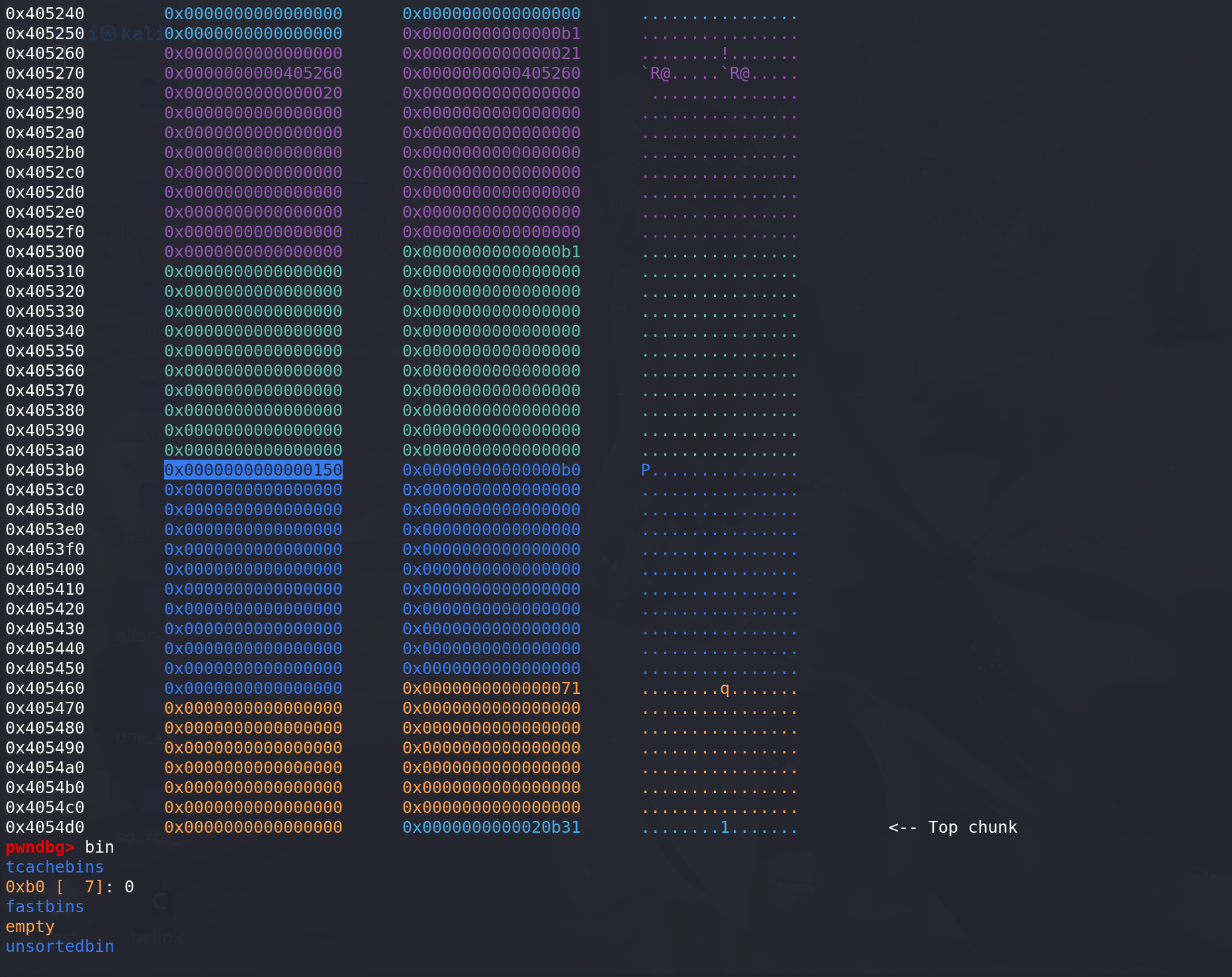Screen dimensions: 1232x977
Task: Select the address 0x4053c0
Action: coord(45,489)
